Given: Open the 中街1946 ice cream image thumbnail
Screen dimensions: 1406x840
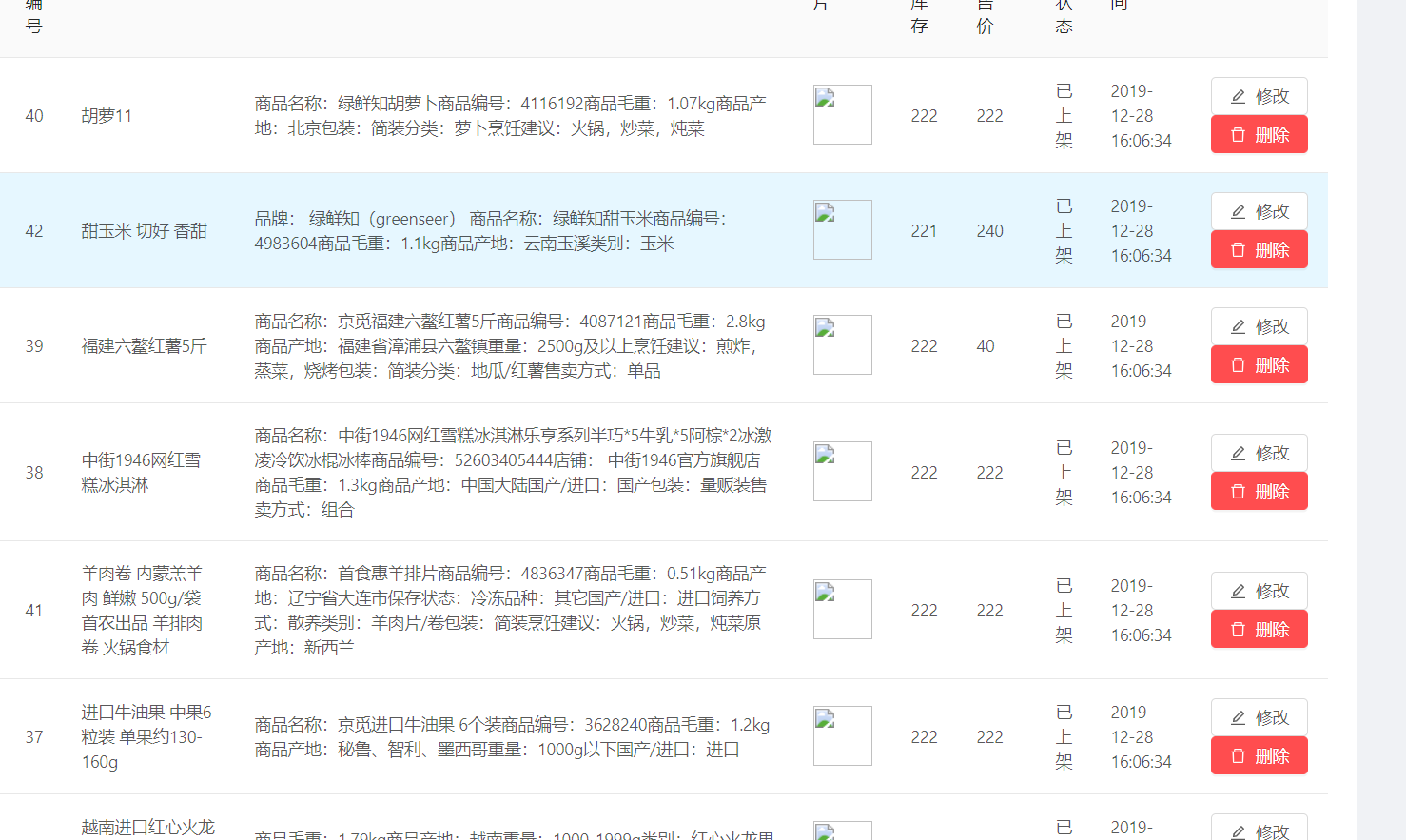Looking at the screenshot, I should click(843, 472).
